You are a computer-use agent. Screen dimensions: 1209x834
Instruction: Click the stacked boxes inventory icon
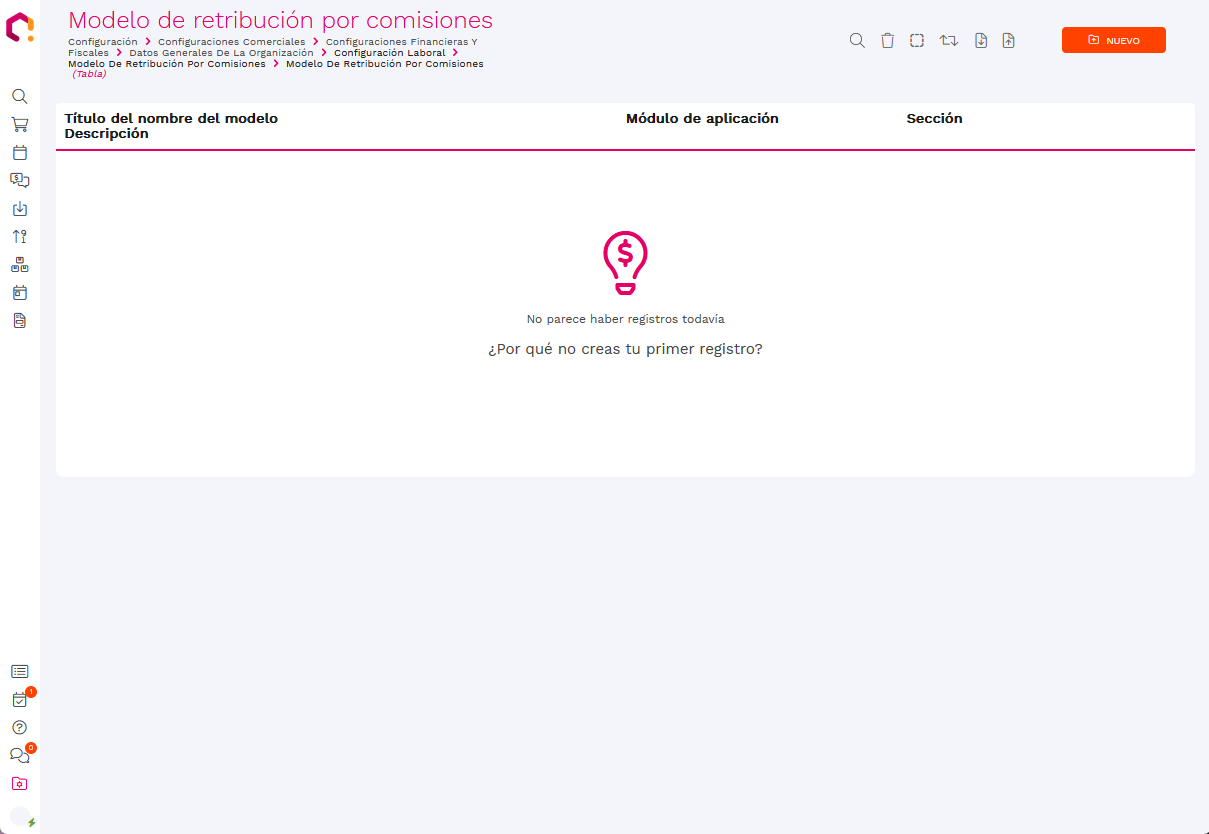tap(19, 265)
